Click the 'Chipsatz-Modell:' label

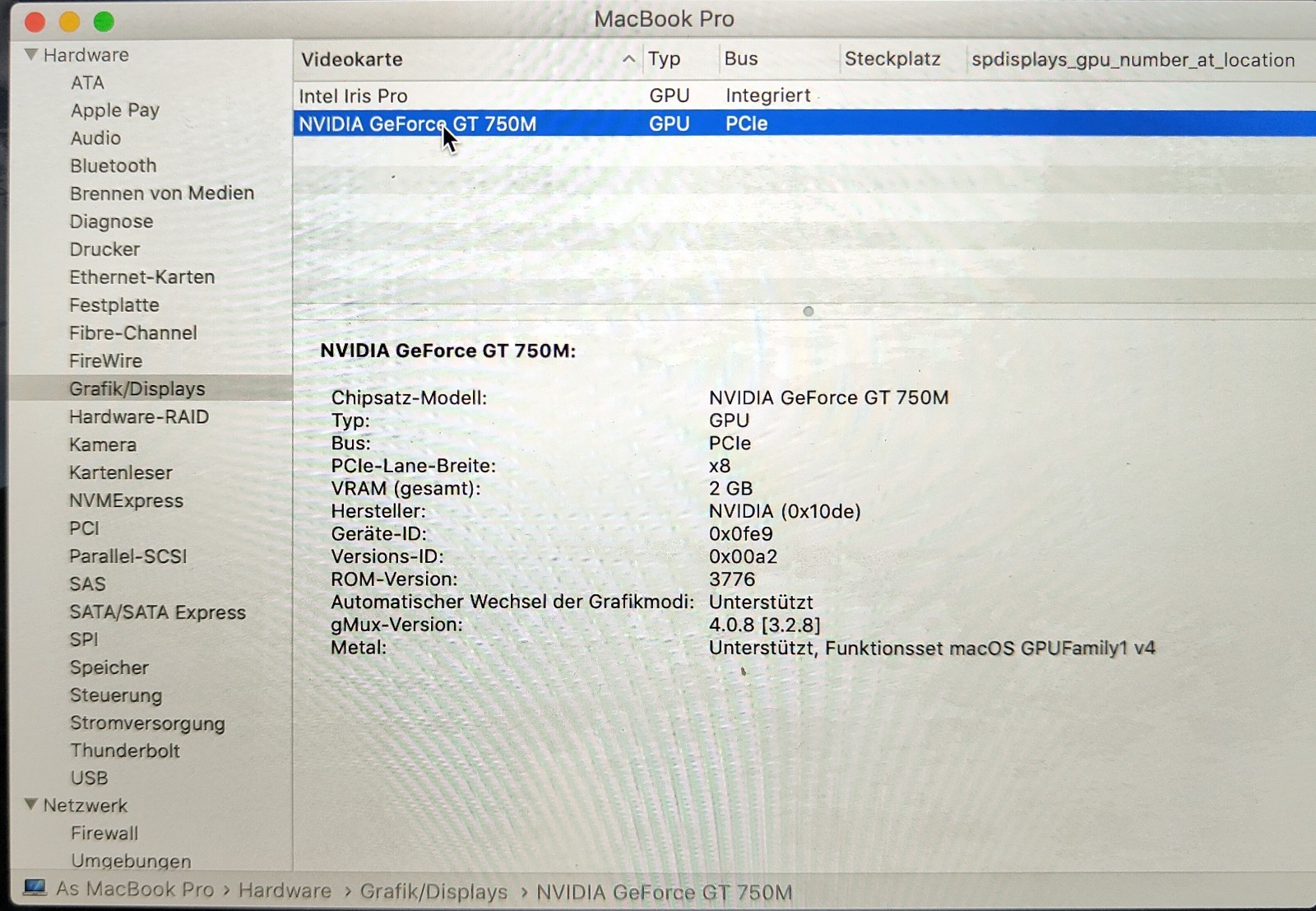[x=409, y=397]
